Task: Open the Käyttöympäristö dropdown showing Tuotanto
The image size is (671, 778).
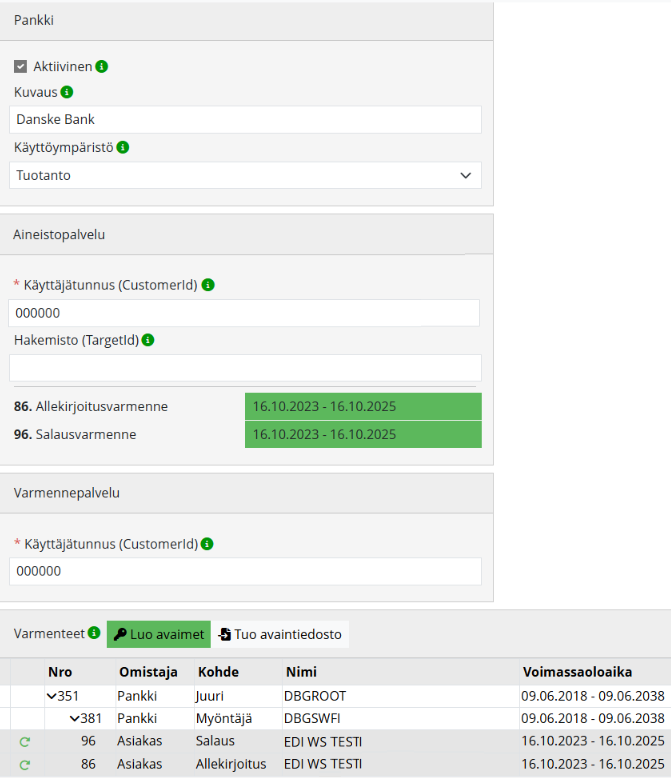Action: pos(245,175)
